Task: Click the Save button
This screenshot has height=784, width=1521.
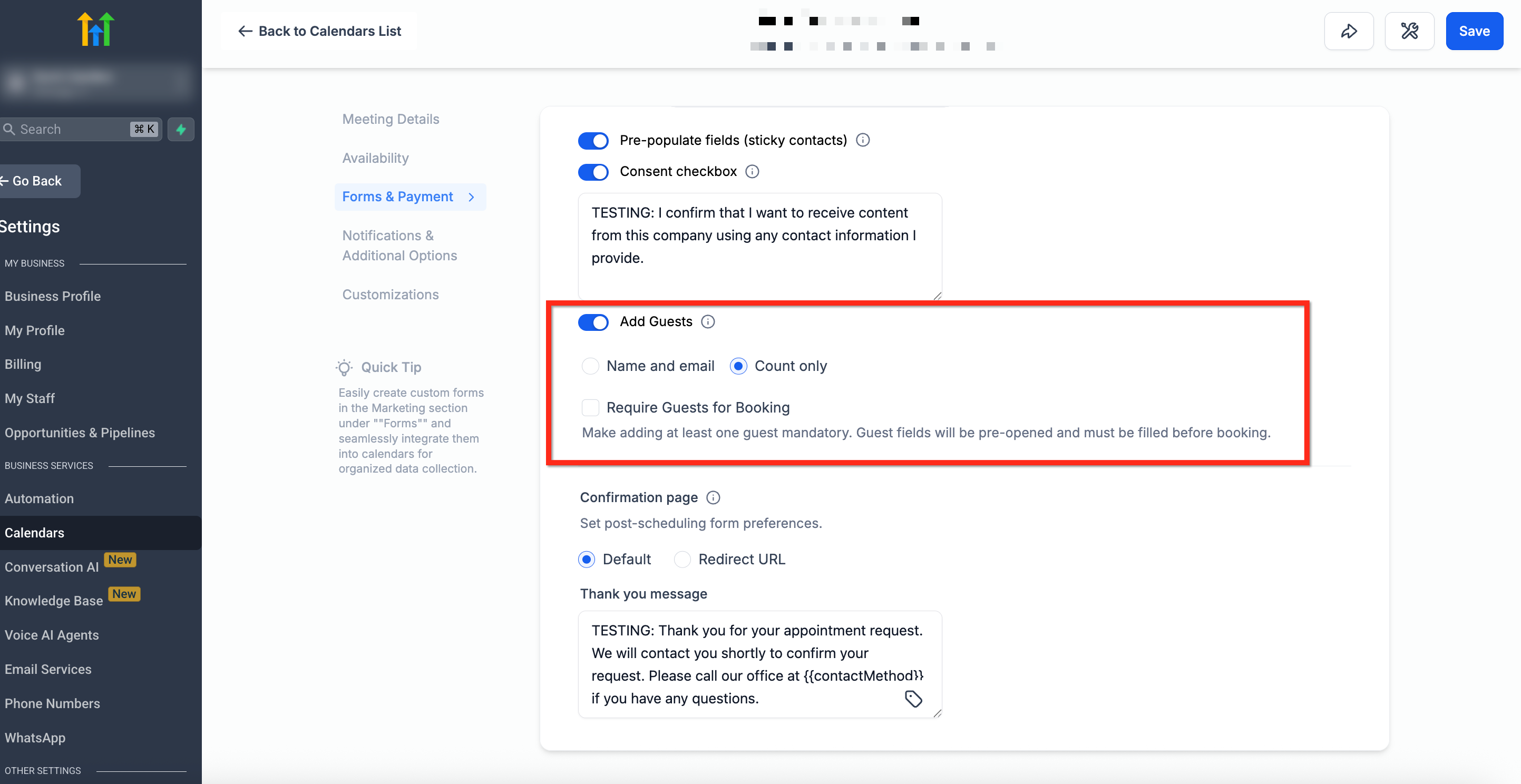Action: coord(1473,31)
